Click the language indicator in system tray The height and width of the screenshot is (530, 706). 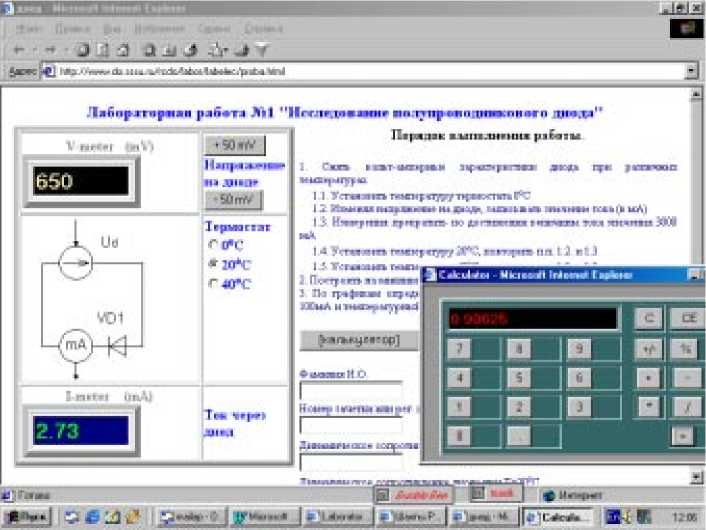click(612, 517)
